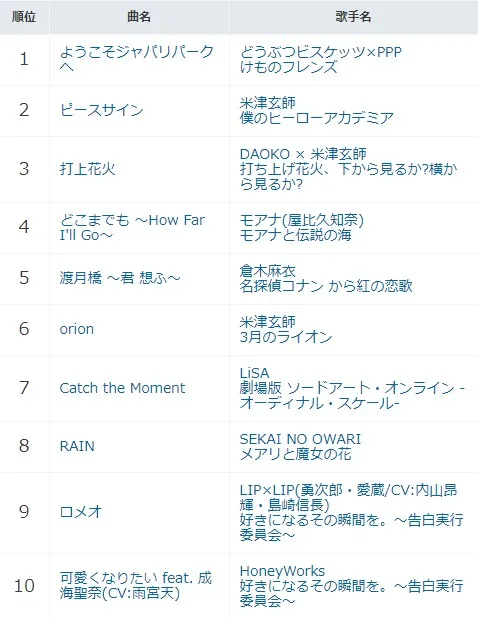Screen dimensions: 478x619
Task: Click artist どうぶつビスケッツ×PPP
Action: 321,52
